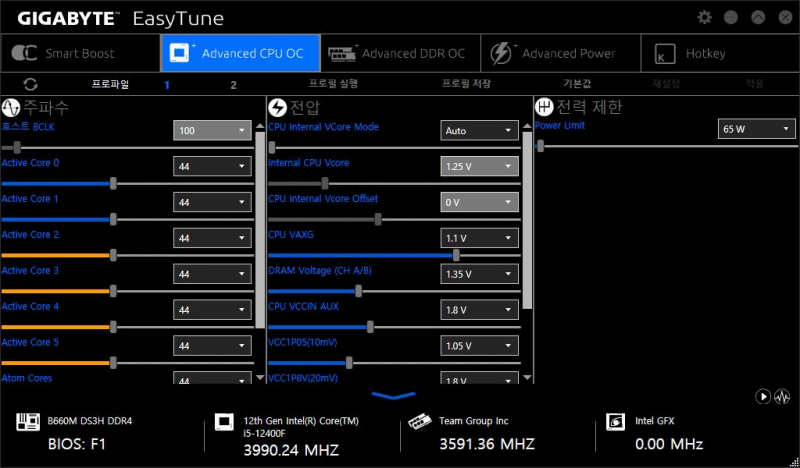Click the voltage panel scrollbar thumb
The image size is (800, 468).
[528, 220]
